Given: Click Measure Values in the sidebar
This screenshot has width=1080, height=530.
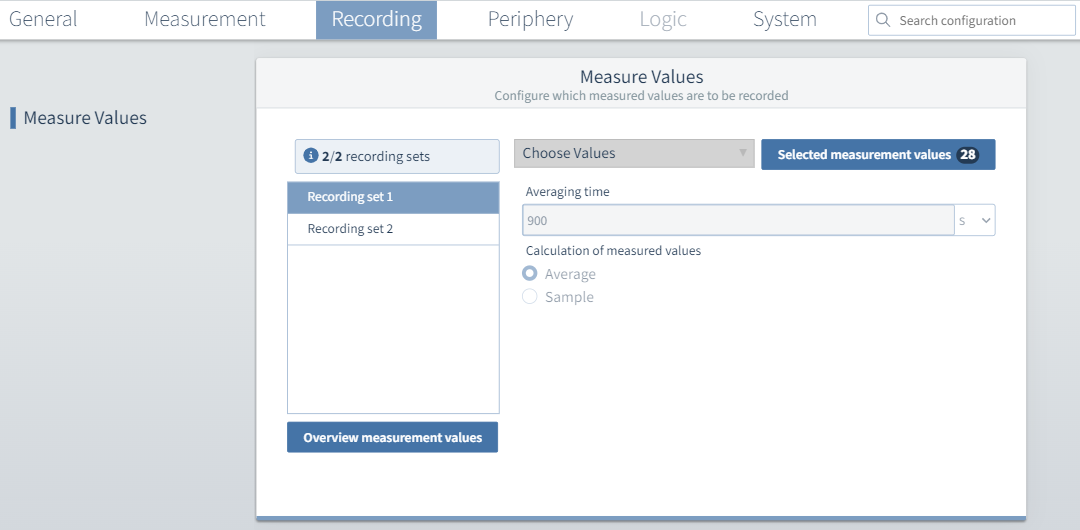Looking at the screenshot, I should [85, 118].
